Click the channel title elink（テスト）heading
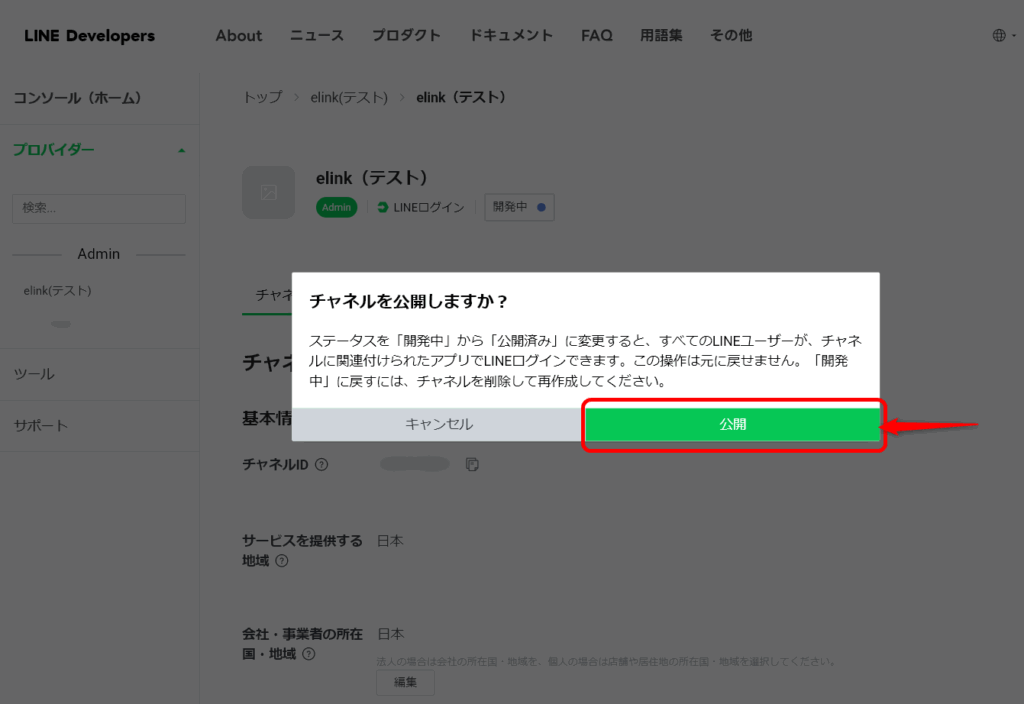1024x704 pixels. coord(372,178)
